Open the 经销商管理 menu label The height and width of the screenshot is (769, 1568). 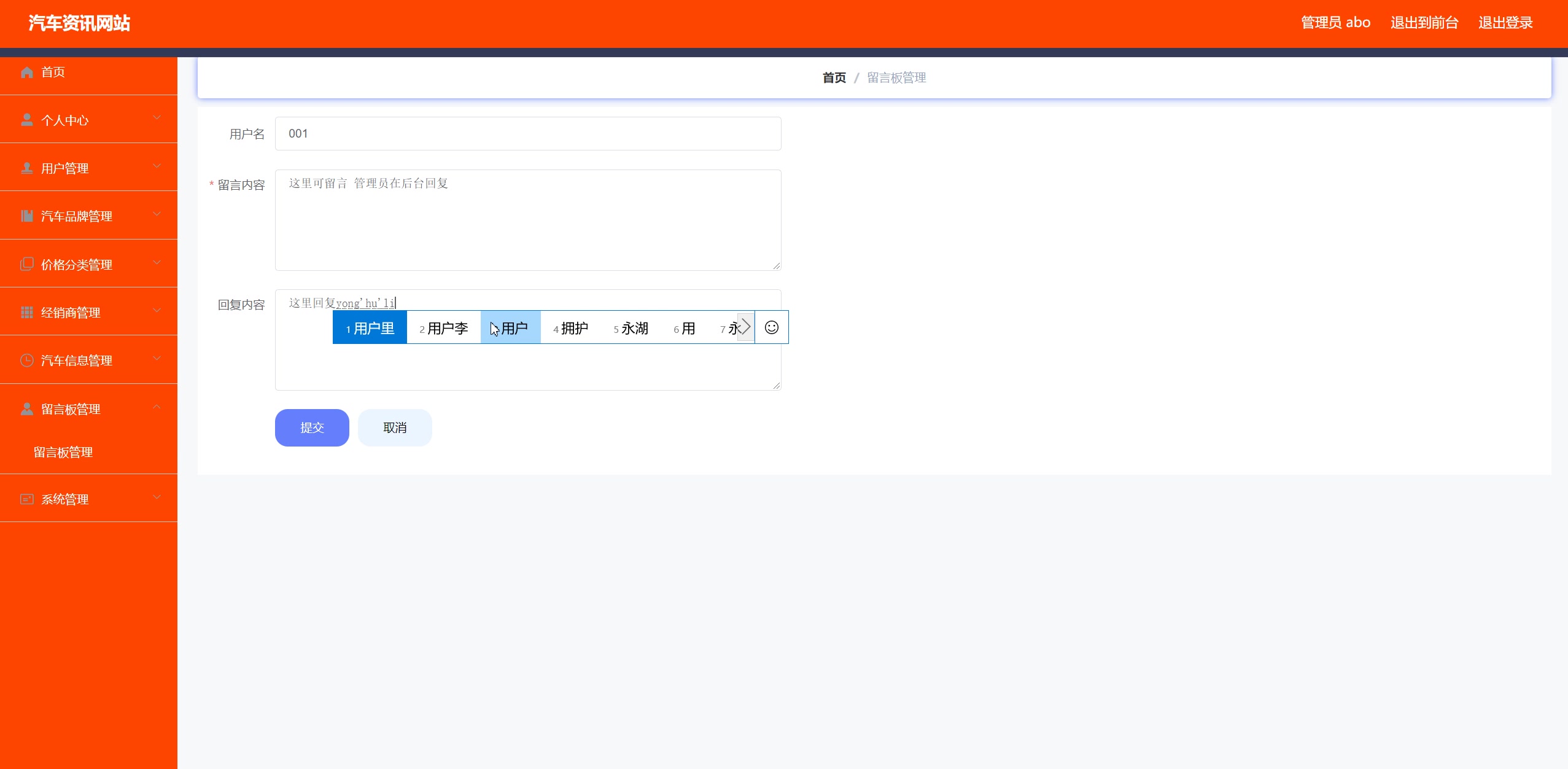(x=71, y=313)
